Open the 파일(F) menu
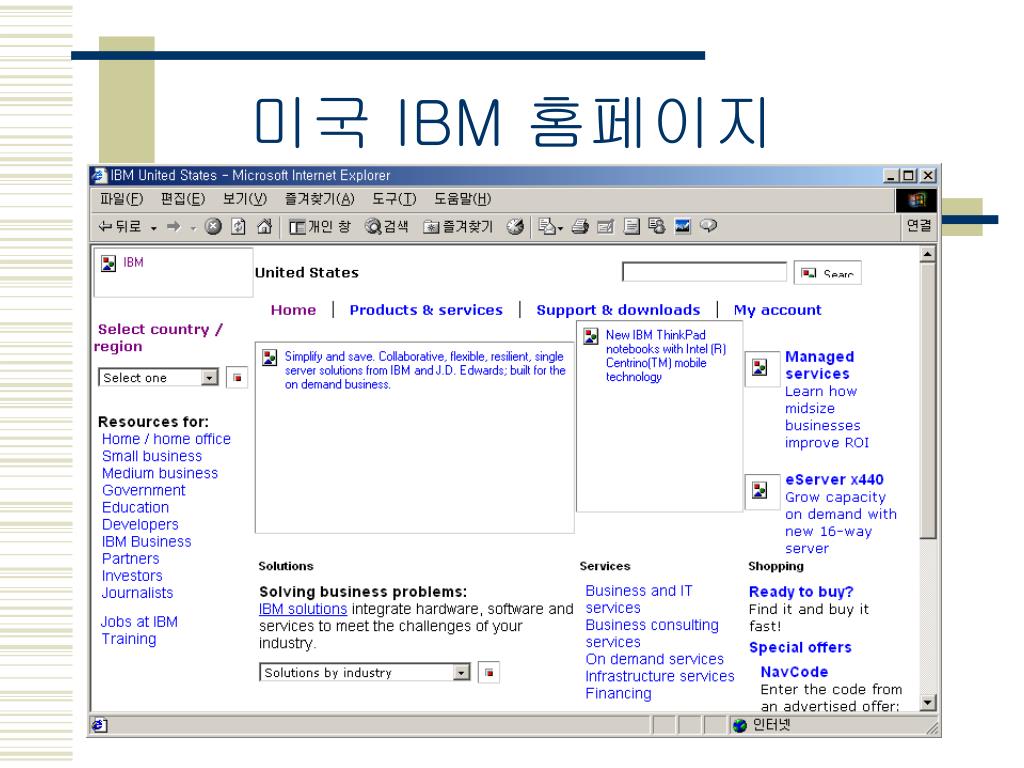 point(121,199)
